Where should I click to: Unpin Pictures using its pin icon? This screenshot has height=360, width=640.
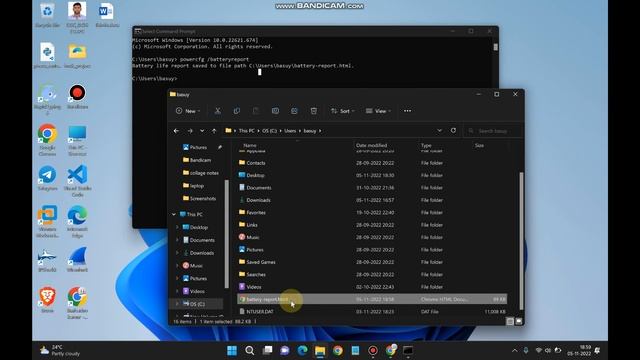click(x=220, y=147)
